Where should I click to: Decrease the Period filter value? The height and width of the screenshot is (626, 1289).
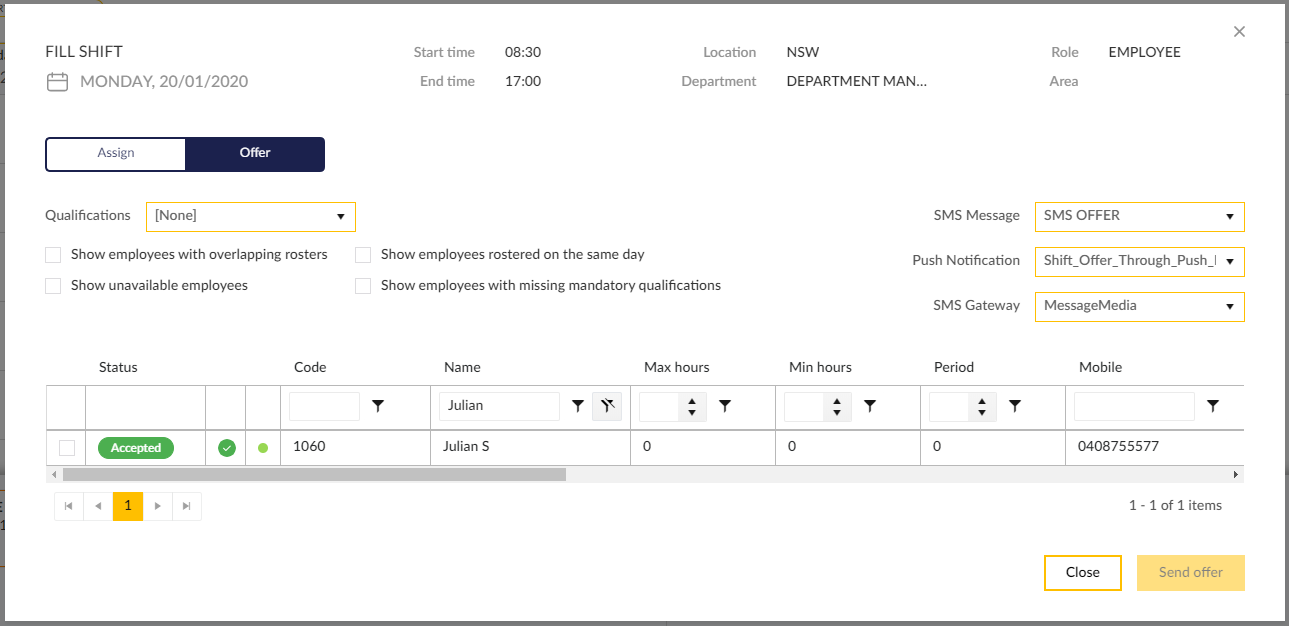click(x=982, y=413)
